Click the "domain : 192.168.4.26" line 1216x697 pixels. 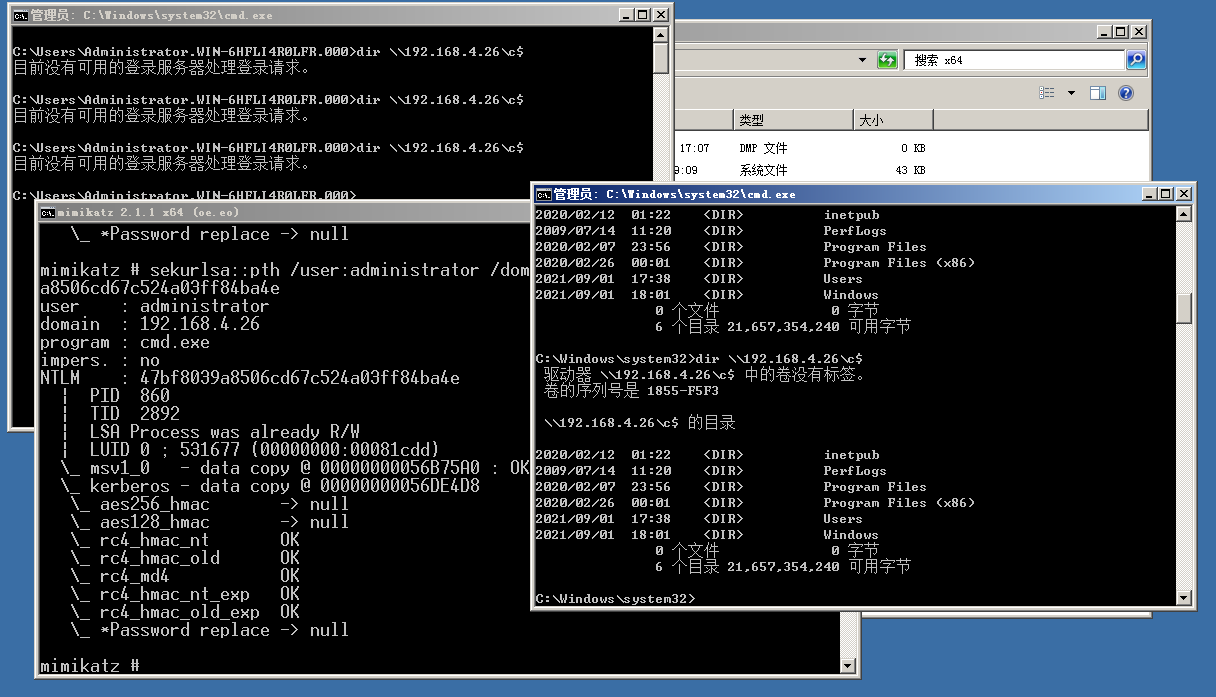[x=149, y=324]
